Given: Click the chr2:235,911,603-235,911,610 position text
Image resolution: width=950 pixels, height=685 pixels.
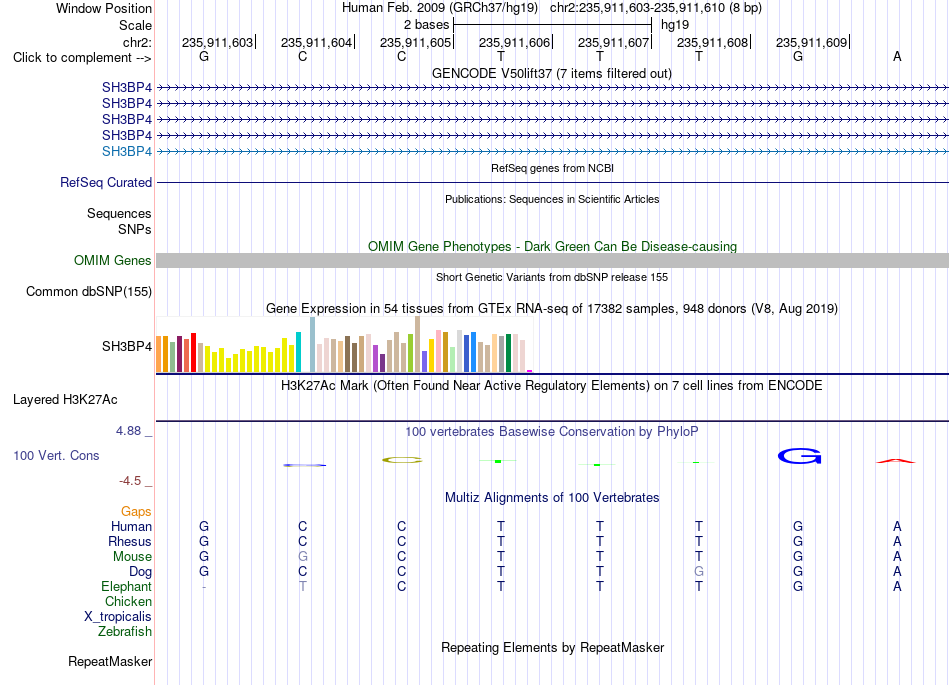Looking at the screenshot, I should tap(656, 8).
